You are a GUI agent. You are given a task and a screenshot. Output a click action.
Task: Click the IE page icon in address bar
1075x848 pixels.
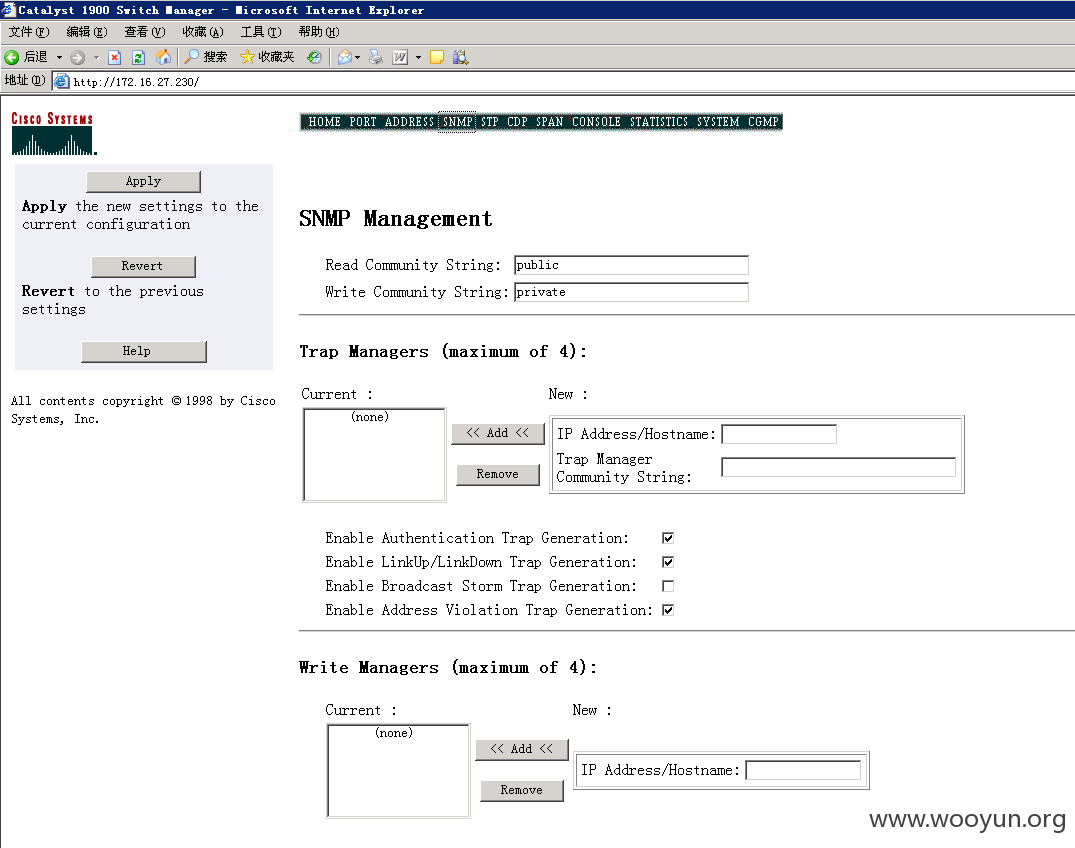[x=62, y=82]
